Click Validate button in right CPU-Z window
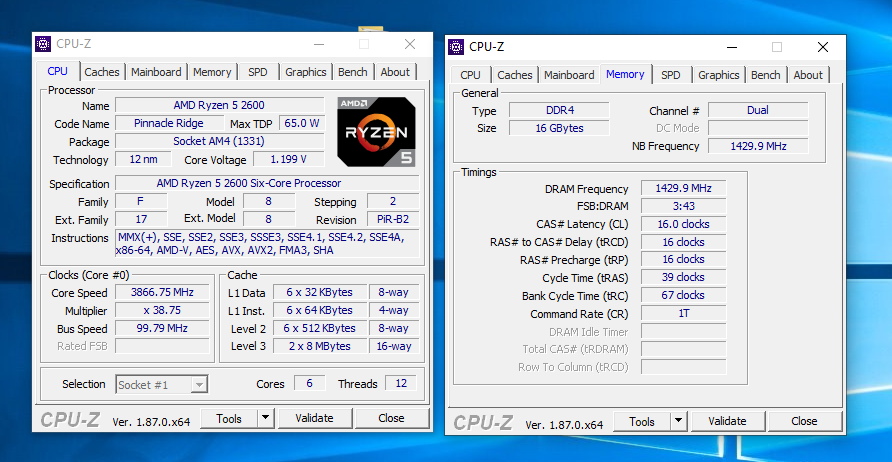Viewport: 892px width, 462px height. point(727,421)
